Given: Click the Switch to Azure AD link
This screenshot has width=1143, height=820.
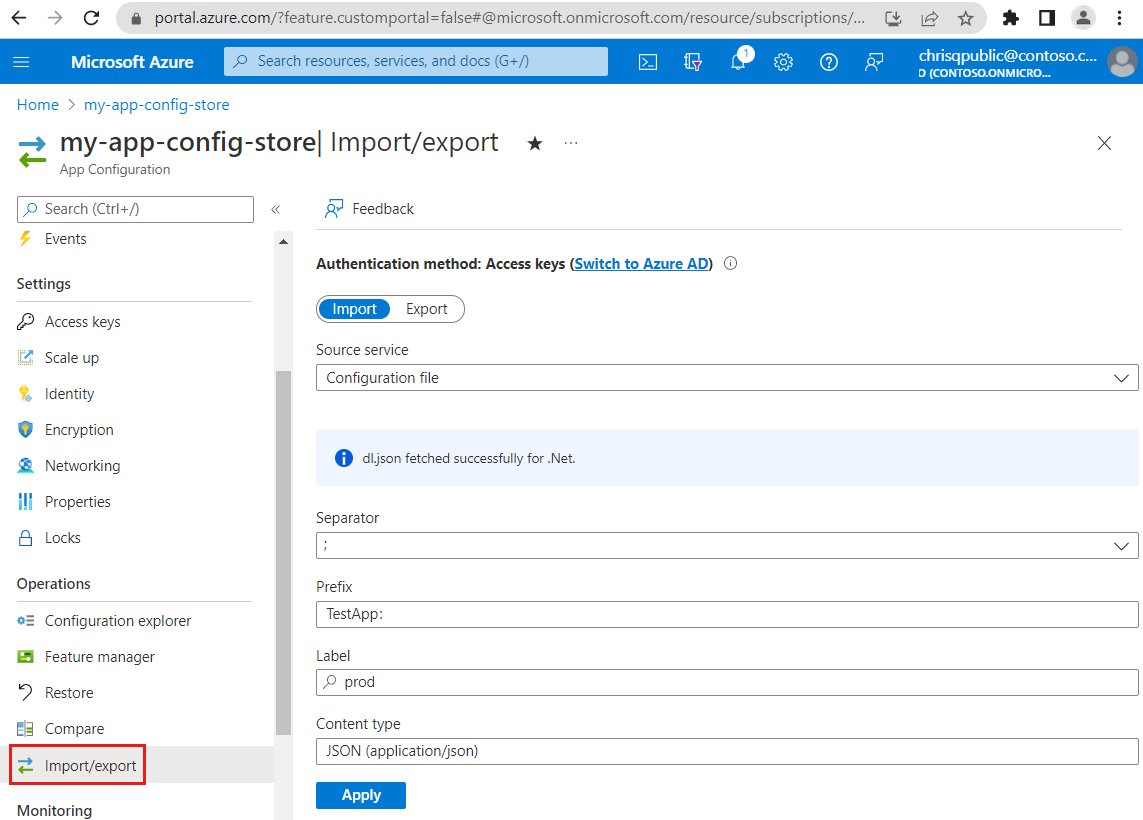Looking at the screenshot, I should point(640,263).
